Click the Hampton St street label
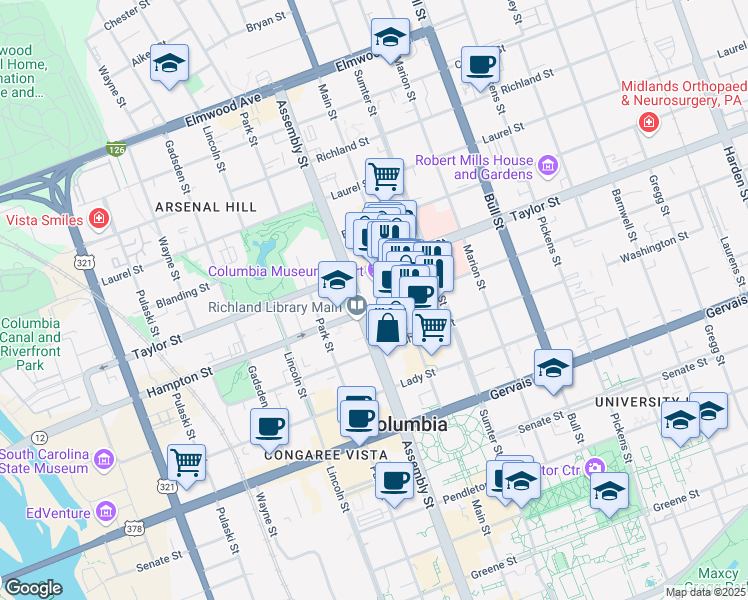The image size is (748, 600). click(179, 382)
